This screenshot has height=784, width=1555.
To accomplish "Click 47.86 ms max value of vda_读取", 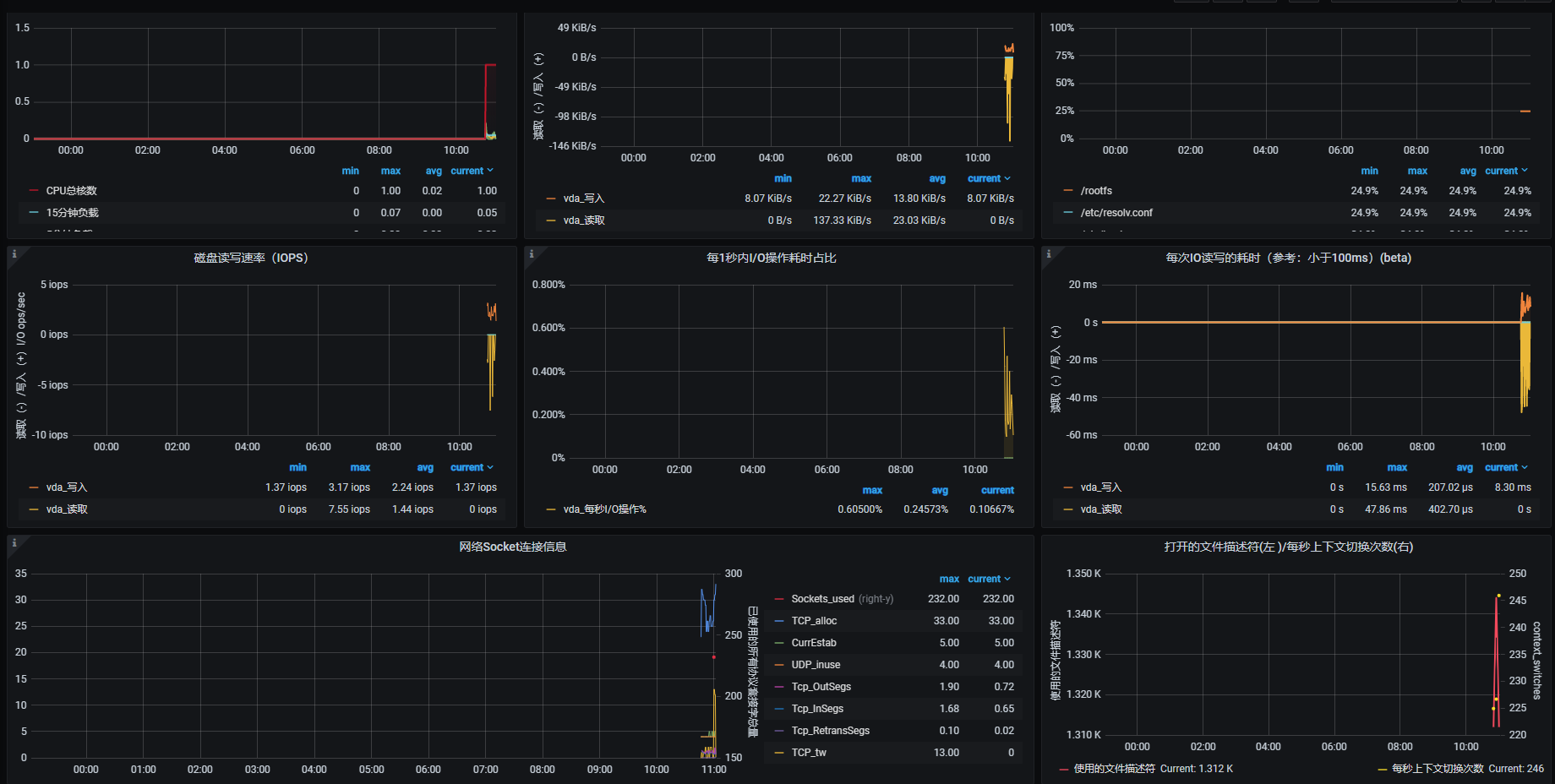I will [x=1386, y=509].
